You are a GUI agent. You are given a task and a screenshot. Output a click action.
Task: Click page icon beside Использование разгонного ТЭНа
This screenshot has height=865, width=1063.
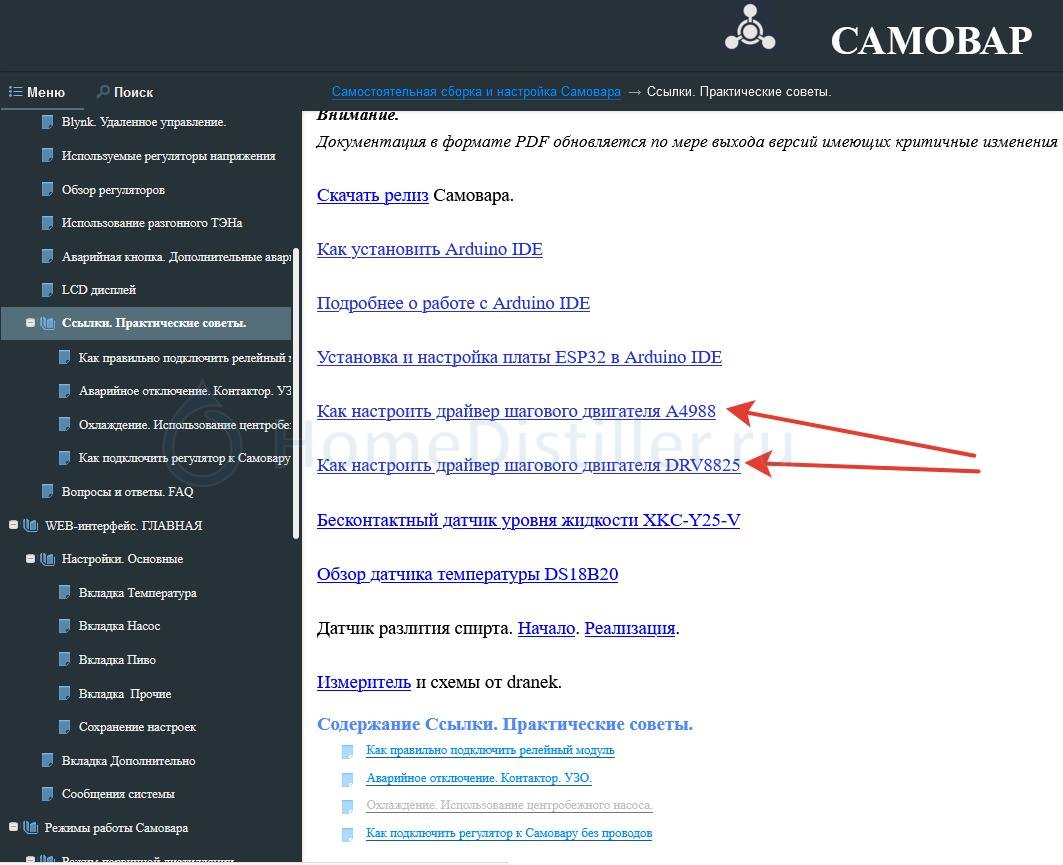pos(47,222)
